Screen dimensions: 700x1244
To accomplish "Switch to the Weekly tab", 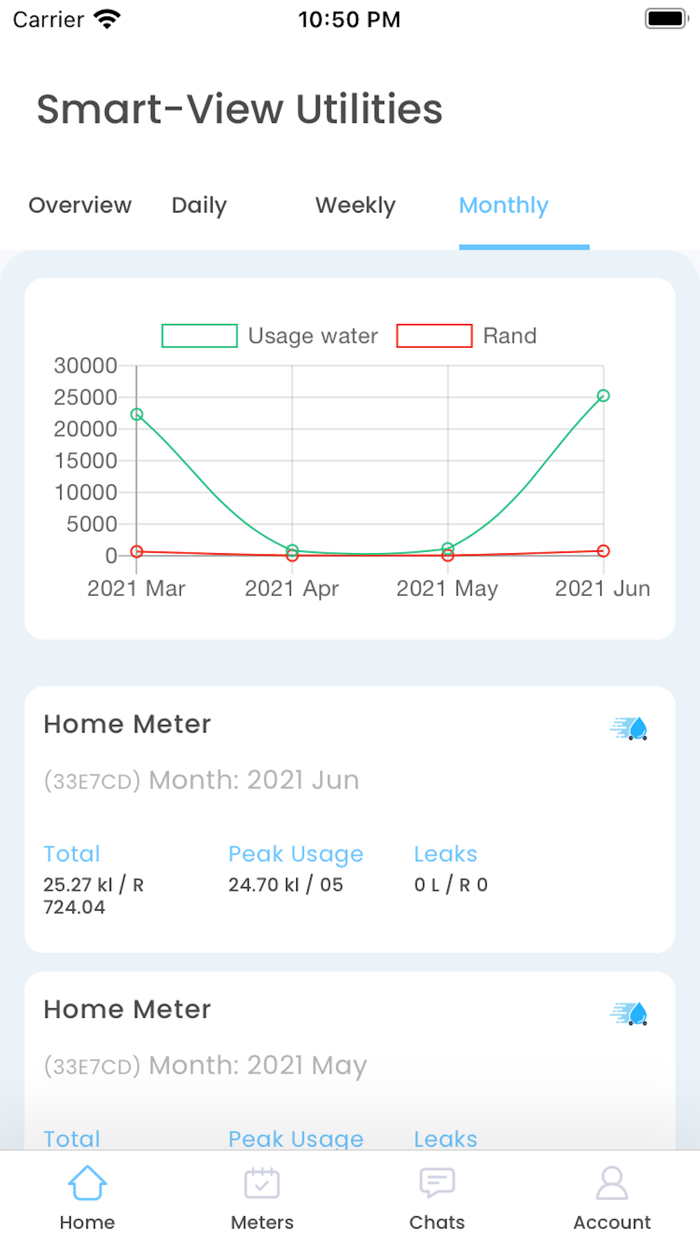I will coord(355,205).
